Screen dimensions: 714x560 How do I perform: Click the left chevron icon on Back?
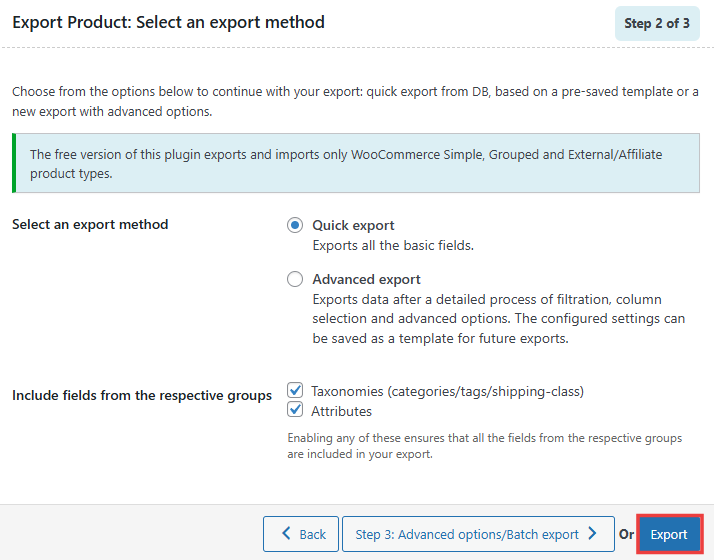(286, 534)
